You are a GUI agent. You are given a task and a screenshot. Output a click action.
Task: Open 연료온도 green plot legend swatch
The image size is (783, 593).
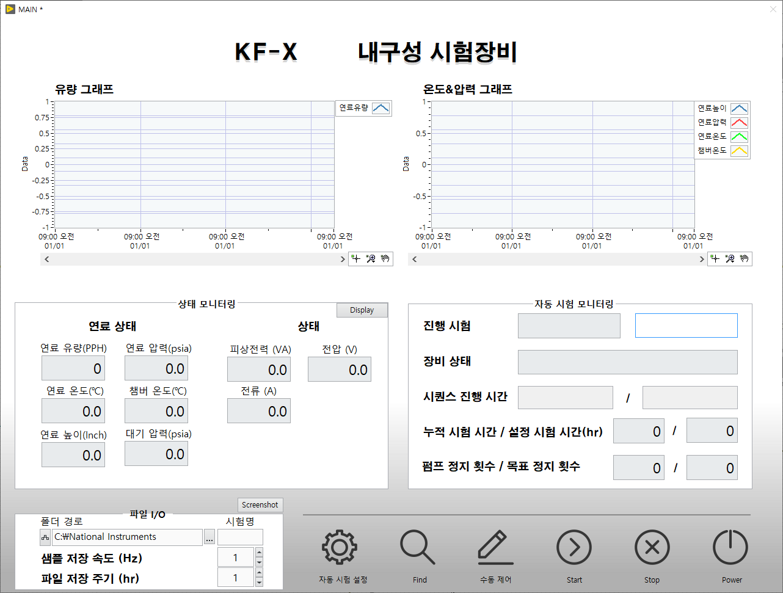739,136
